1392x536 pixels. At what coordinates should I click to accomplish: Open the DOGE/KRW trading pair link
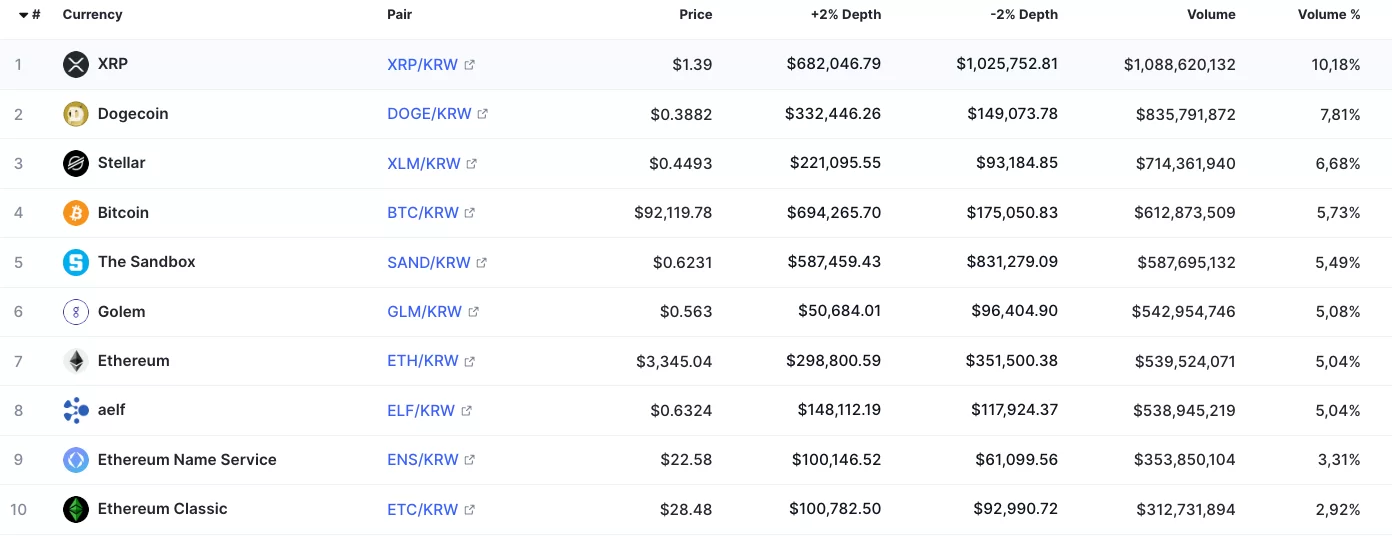point(428,114)
